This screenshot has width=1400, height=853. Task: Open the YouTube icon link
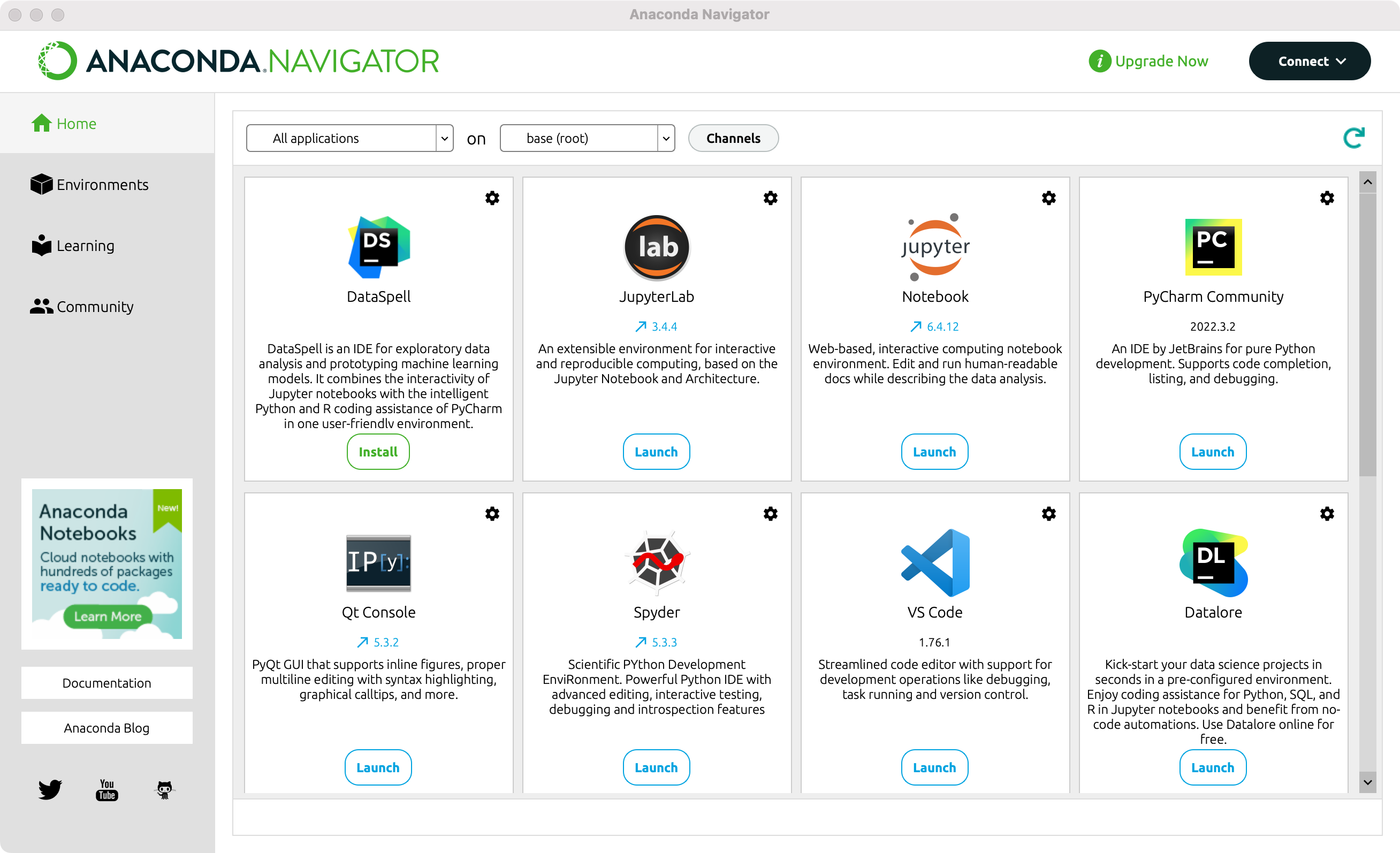coord(107,789)
